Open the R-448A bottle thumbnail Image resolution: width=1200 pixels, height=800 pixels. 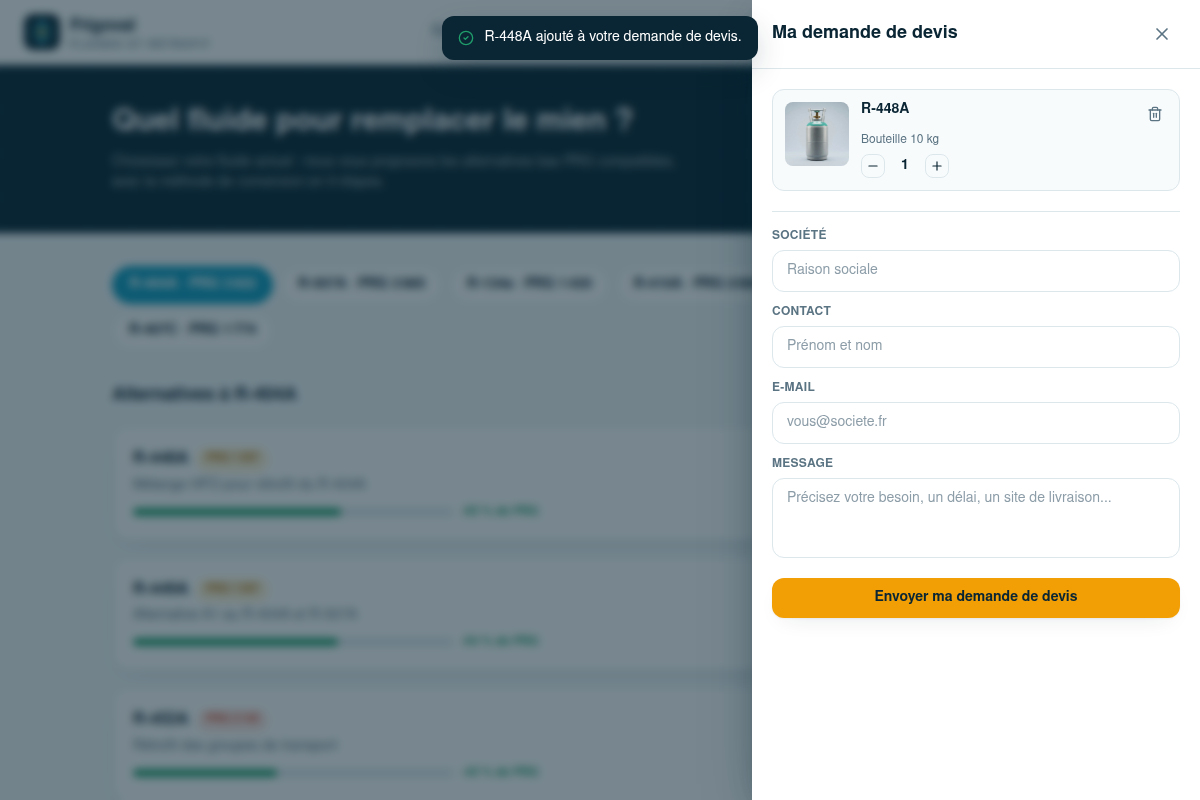pos(817,134)
